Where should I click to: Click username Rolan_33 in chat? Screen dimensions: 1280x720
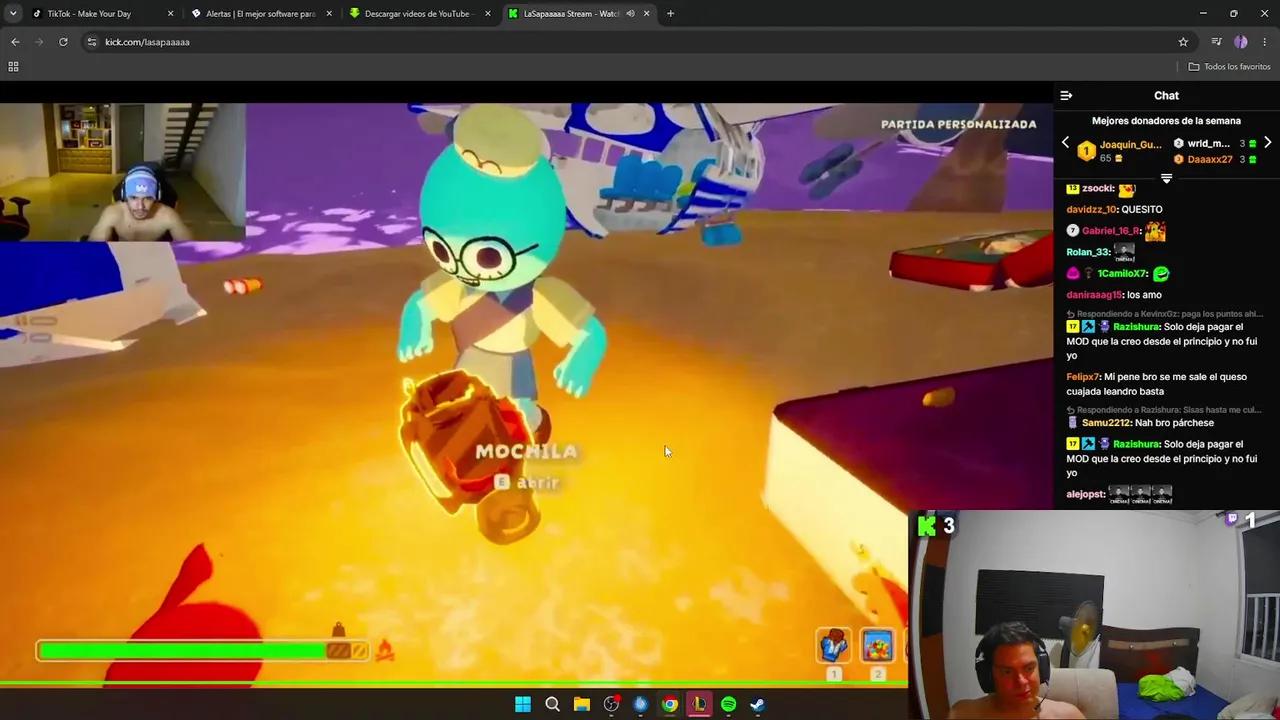point(1087,252)
